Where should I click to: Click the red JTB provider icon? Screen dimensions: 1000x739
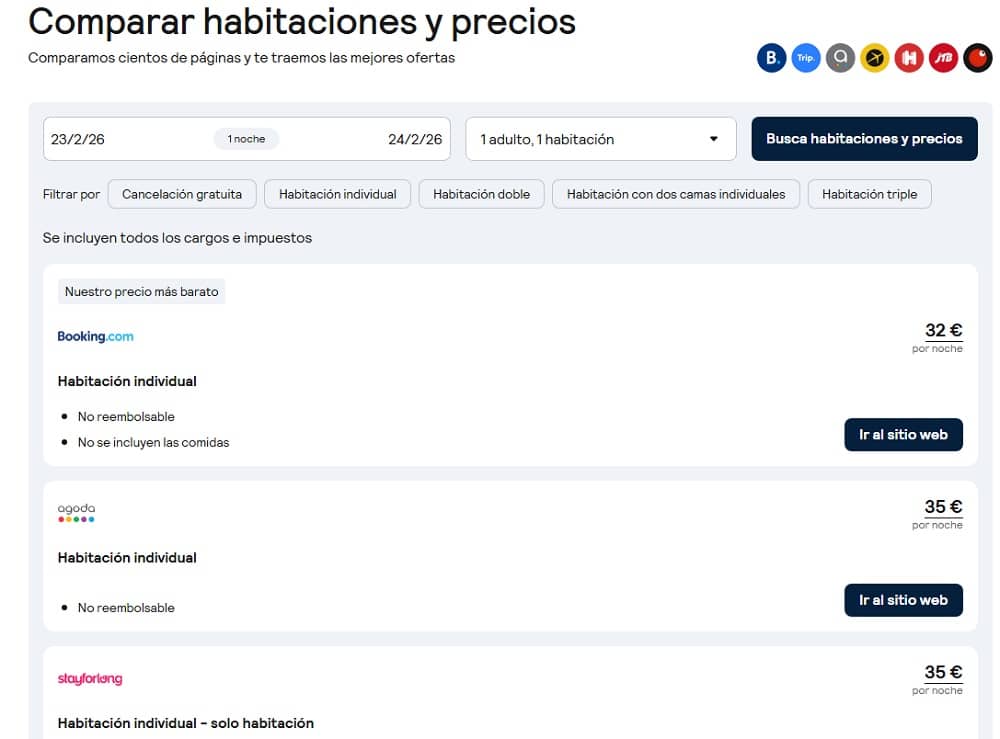tap(943, 58)
